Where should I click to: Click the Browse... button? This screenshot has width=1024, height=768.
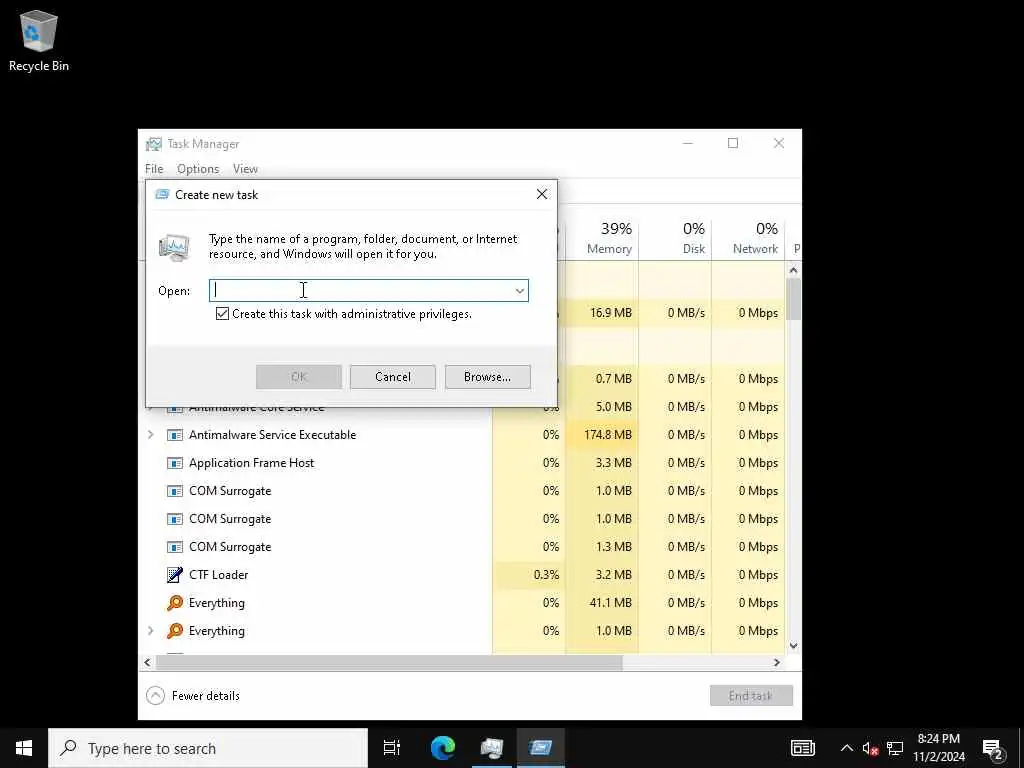click(x=487, y=377)
